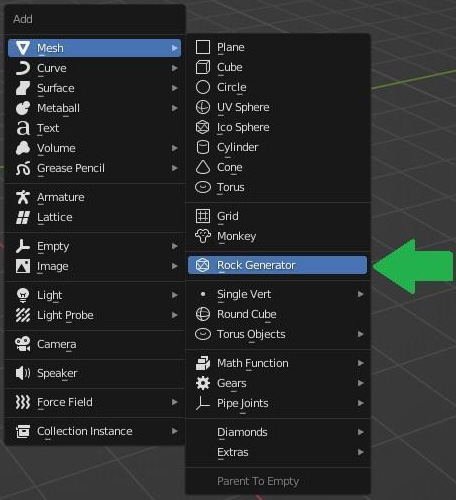This screenshot has height=500, width=456.
Task: Open the Diamonds submenu arrow
Action: [x=361, y=432]
